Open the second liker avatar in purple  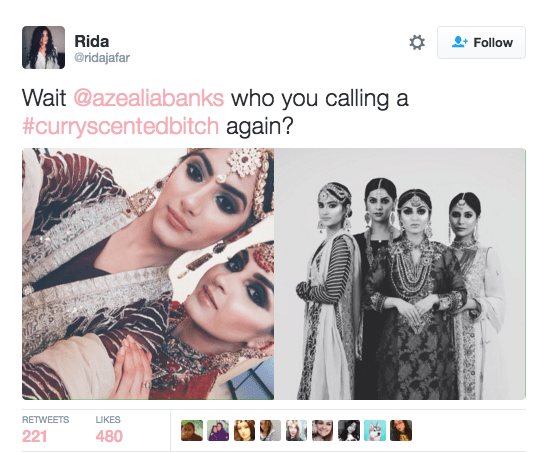point(218,430)
